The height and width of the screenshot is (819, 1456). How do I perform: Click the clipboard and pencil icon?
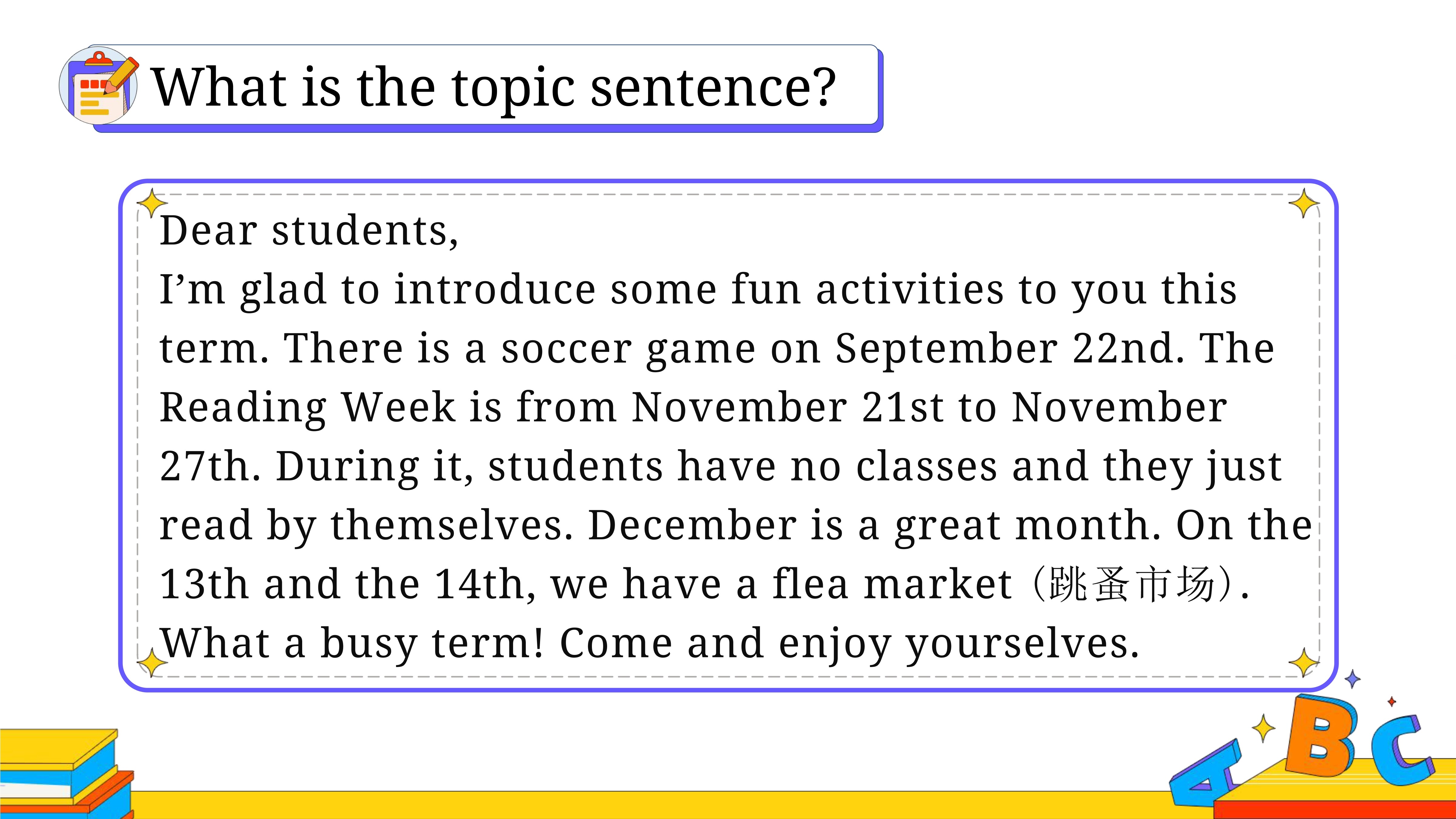pos(99,86)
